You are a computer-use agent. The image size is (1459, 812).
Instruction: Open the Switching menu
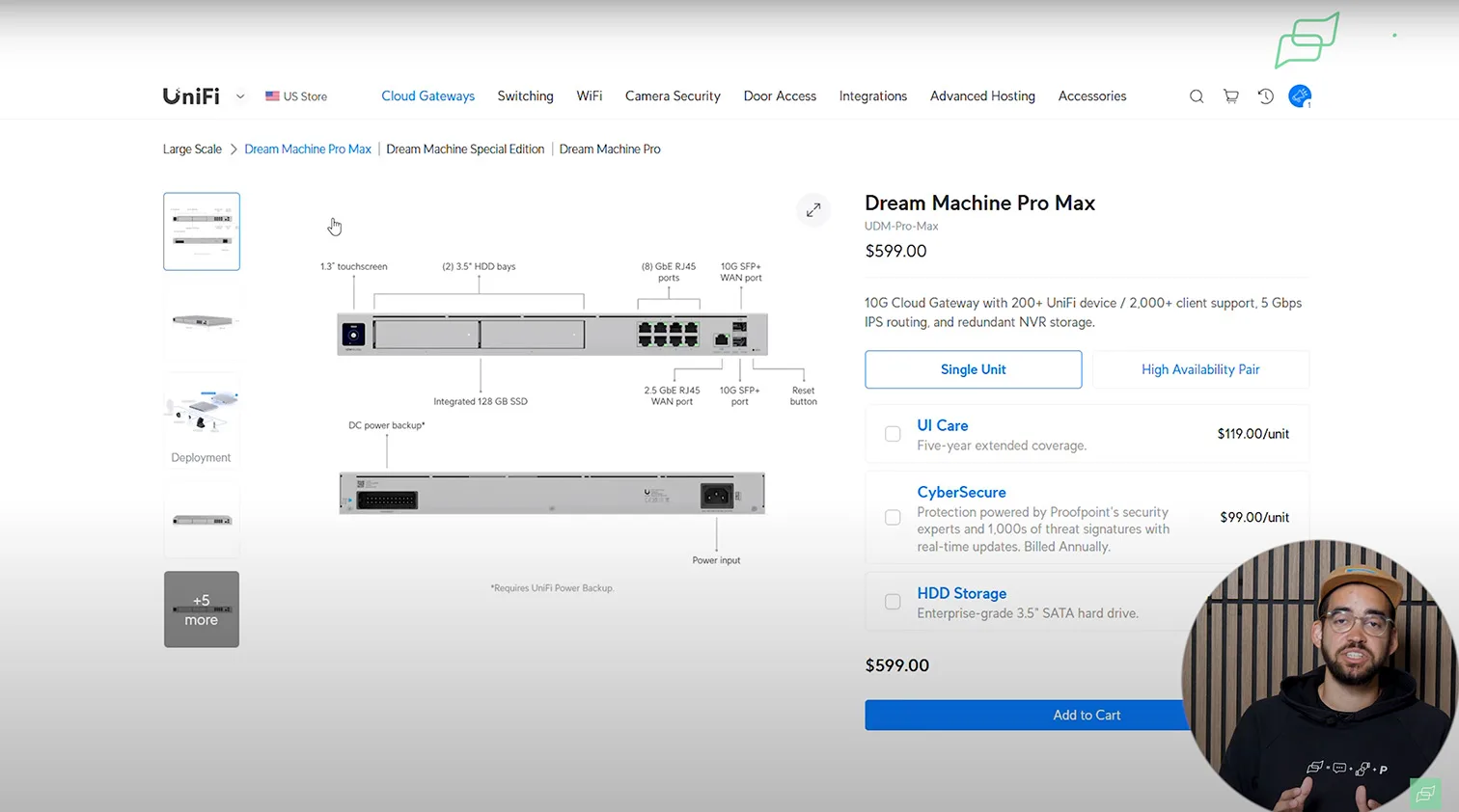(x=525, y=96)
